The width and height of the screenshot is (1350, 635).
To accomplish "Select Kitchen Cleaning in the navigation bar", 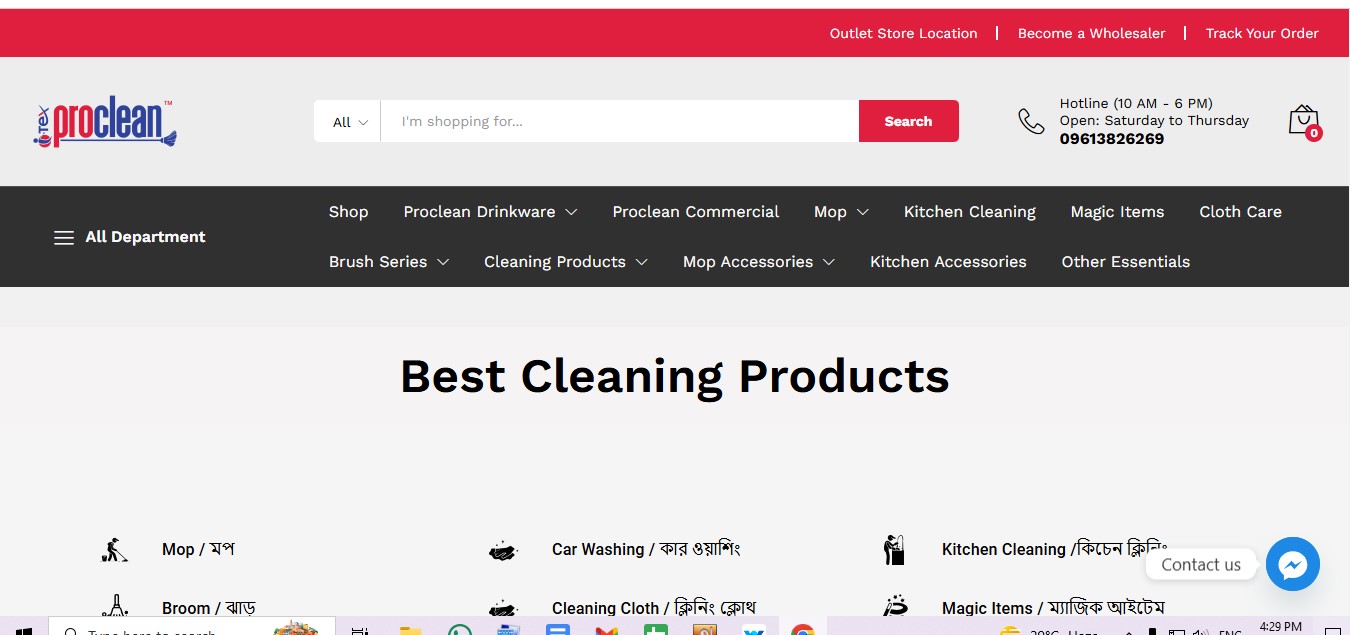I will tap(970, 212).
